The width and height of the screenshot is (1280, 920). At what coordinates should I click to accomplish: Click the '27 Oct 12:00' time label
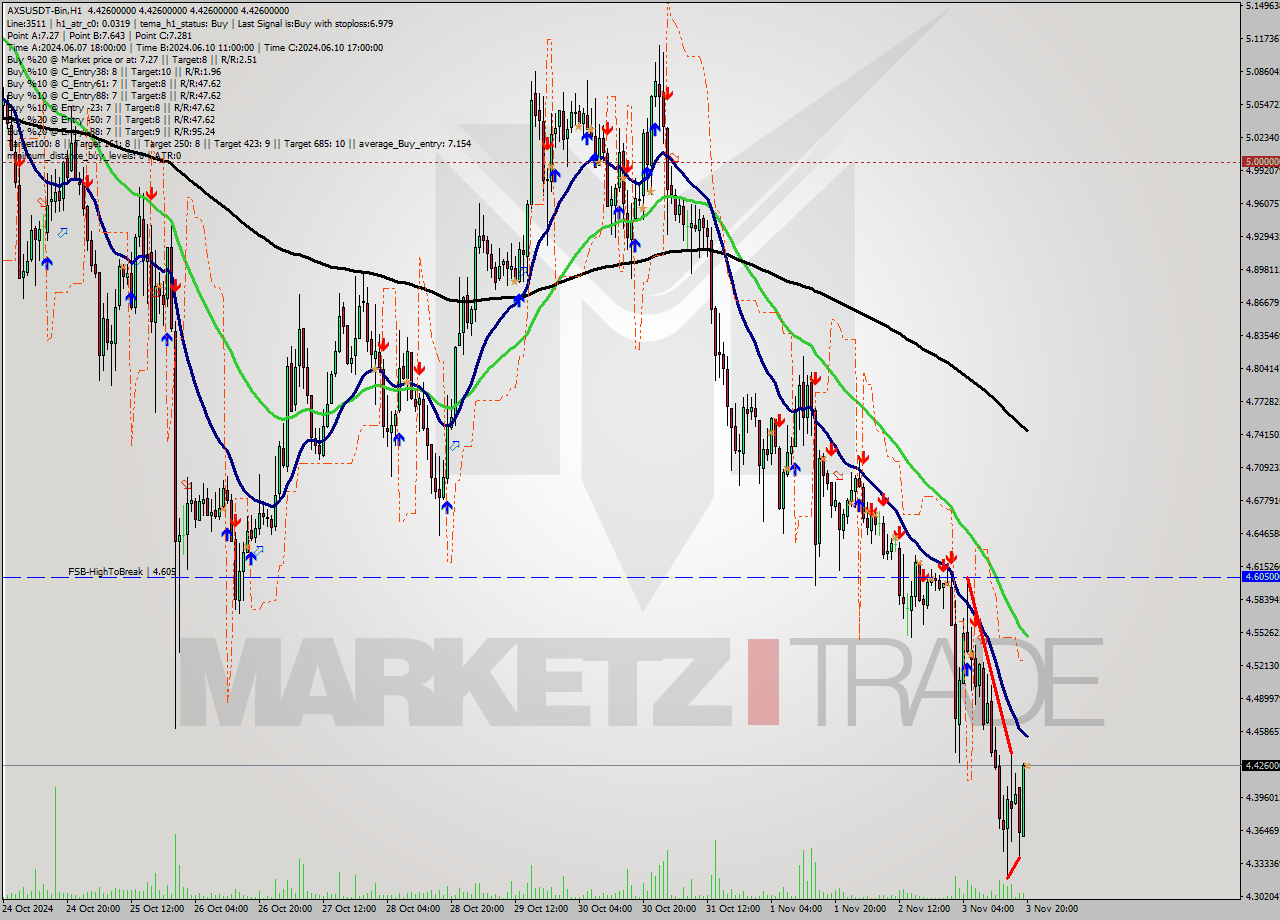349,909
